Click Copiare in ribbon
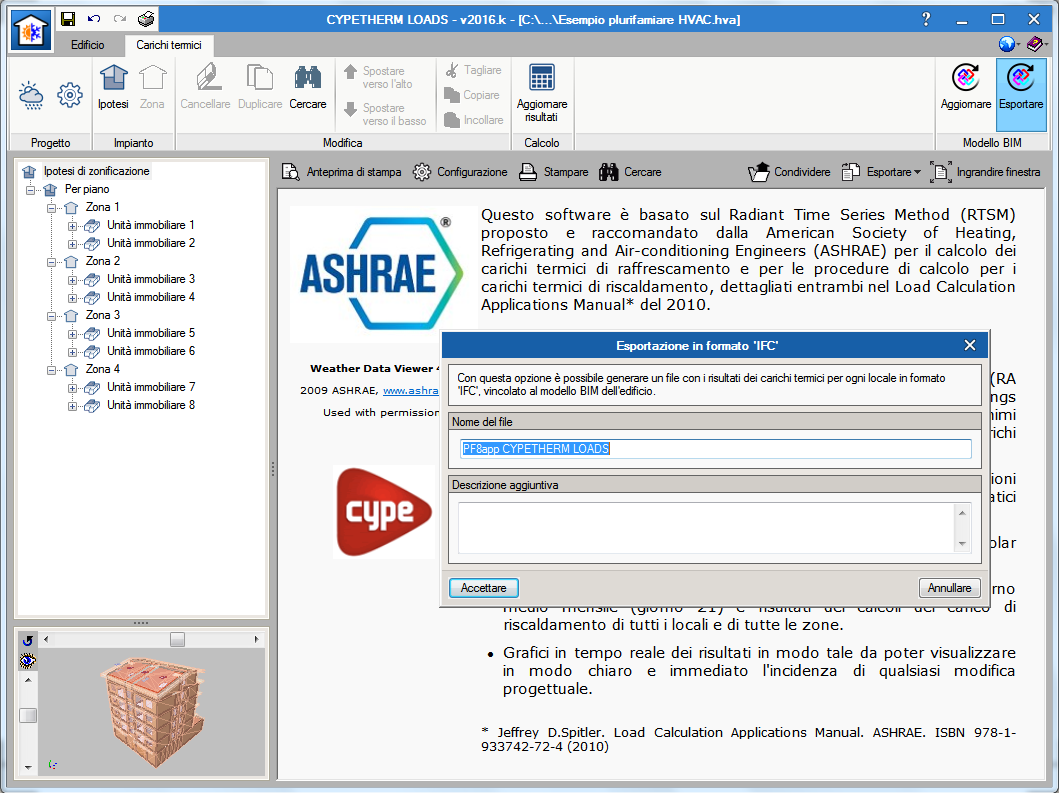 tap(472, 95)
